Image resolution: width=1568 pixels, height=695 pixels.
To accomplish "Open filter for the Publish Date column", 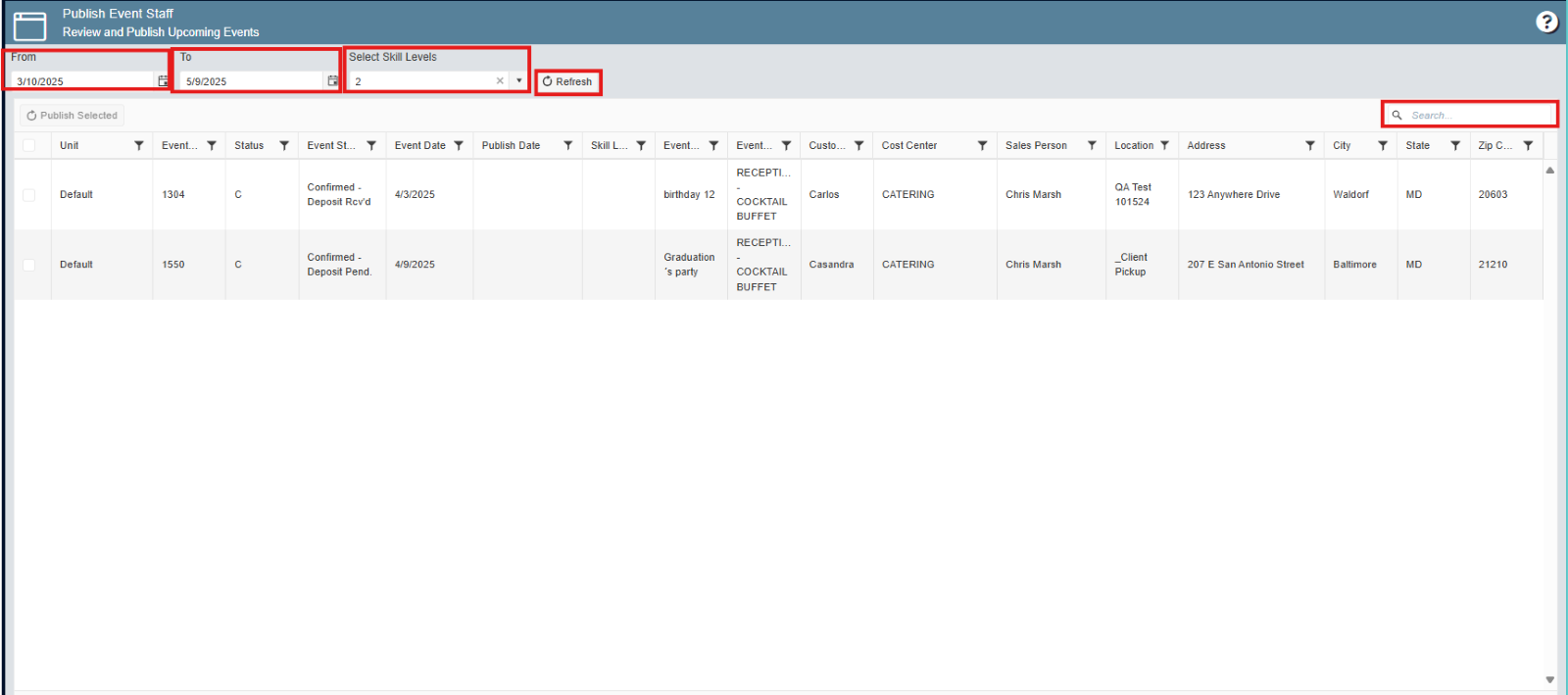I will pos(568,145).
